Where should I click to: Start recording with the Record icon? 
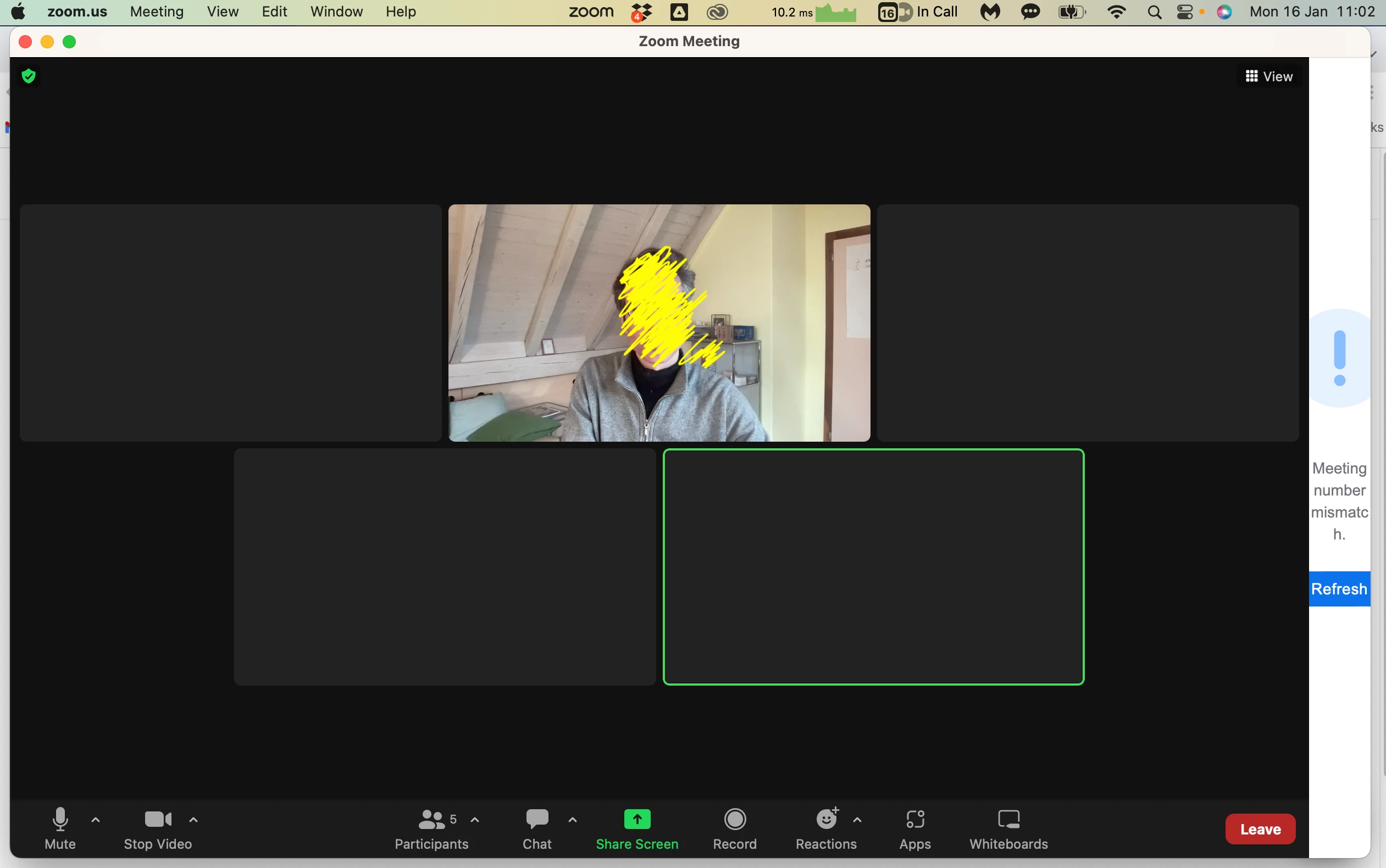[734, 819]
